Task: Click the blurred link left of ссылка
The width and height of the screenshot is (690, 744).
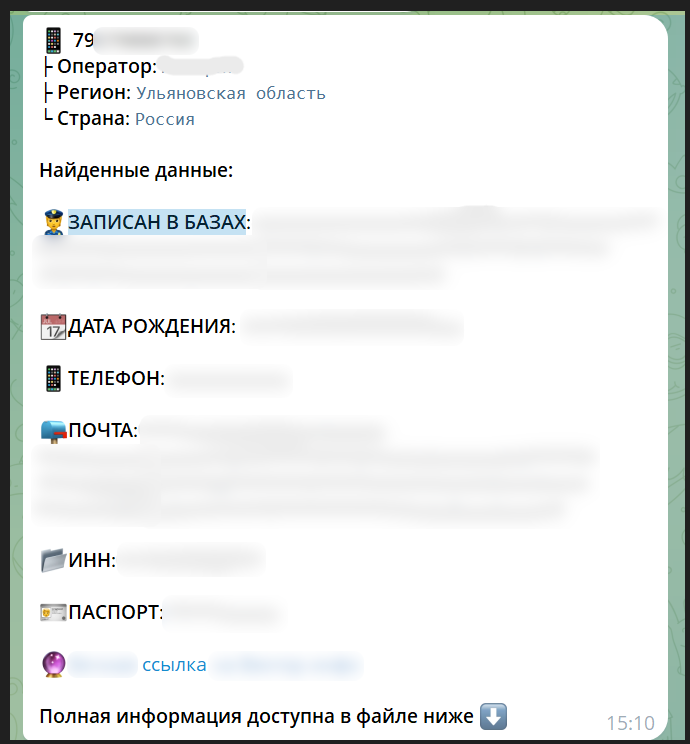Action: 103,665
